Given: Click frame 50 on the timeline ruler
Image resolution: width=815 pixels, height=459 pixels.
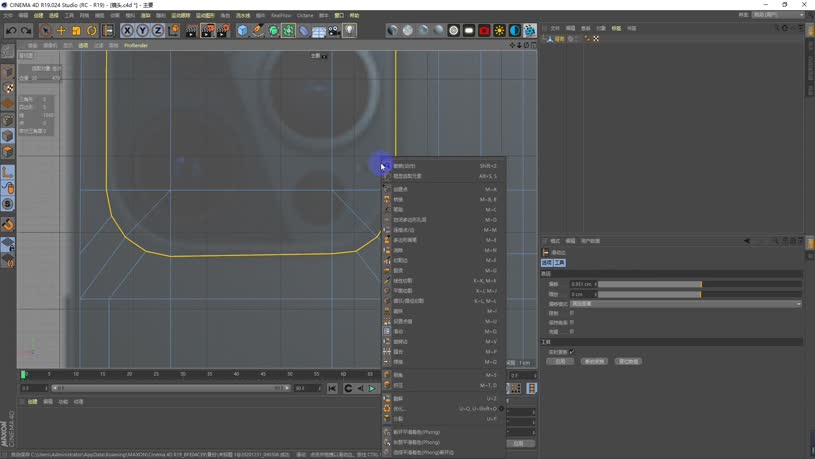Looking at the screenshot, I should point(290,374).
